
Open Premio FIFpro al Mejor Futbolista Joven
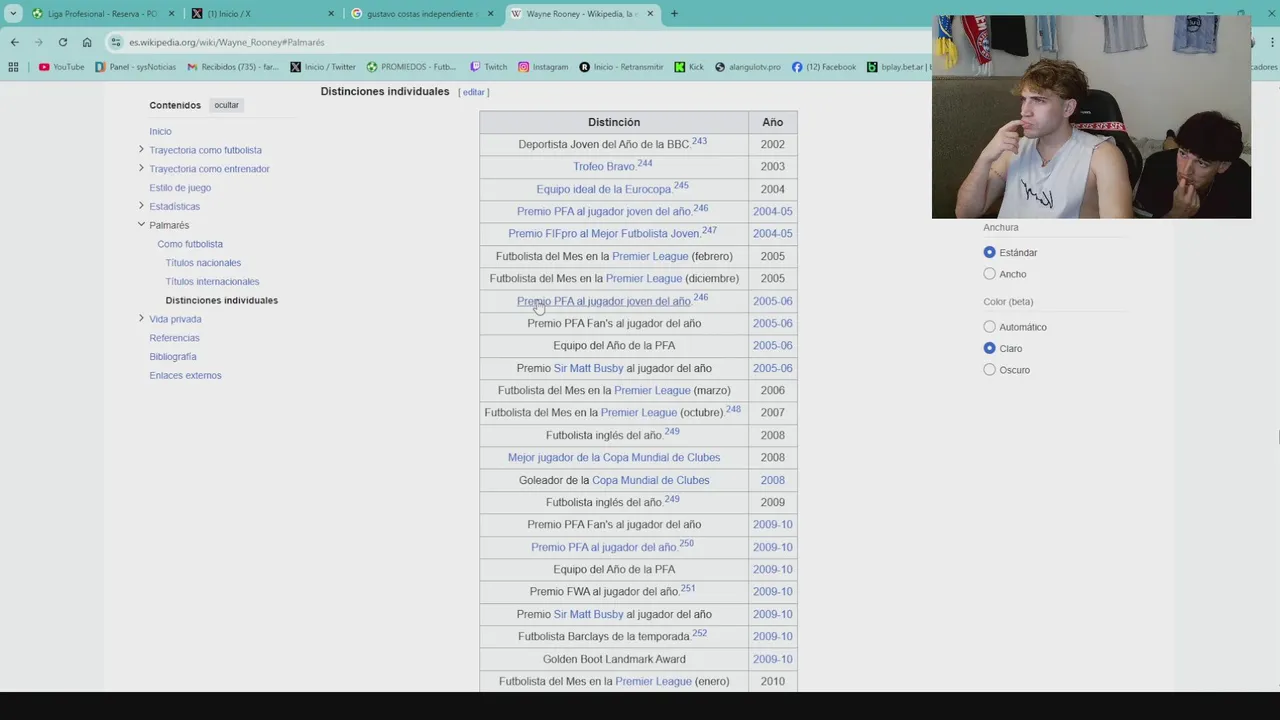click(x=603, y=234)
